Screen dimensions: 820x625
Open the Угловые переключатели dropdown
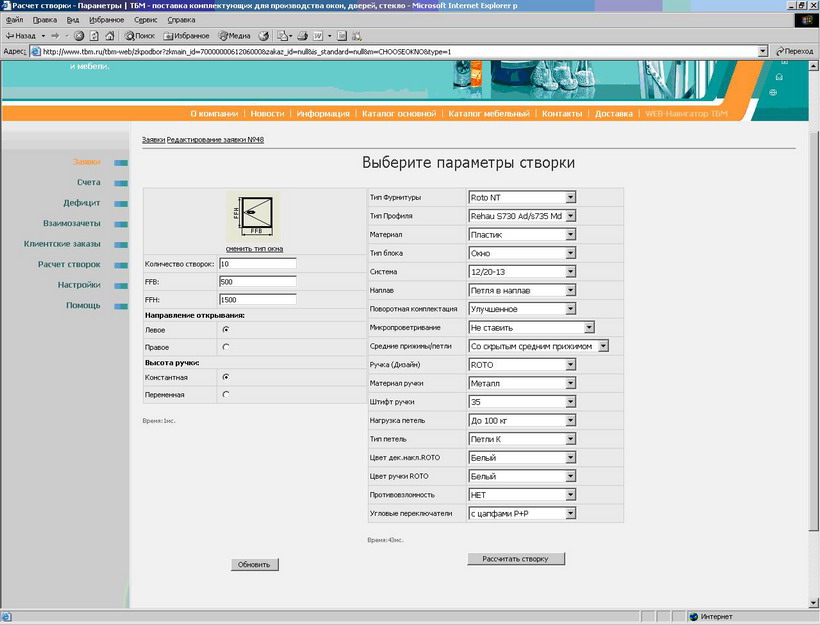(522, 513)
